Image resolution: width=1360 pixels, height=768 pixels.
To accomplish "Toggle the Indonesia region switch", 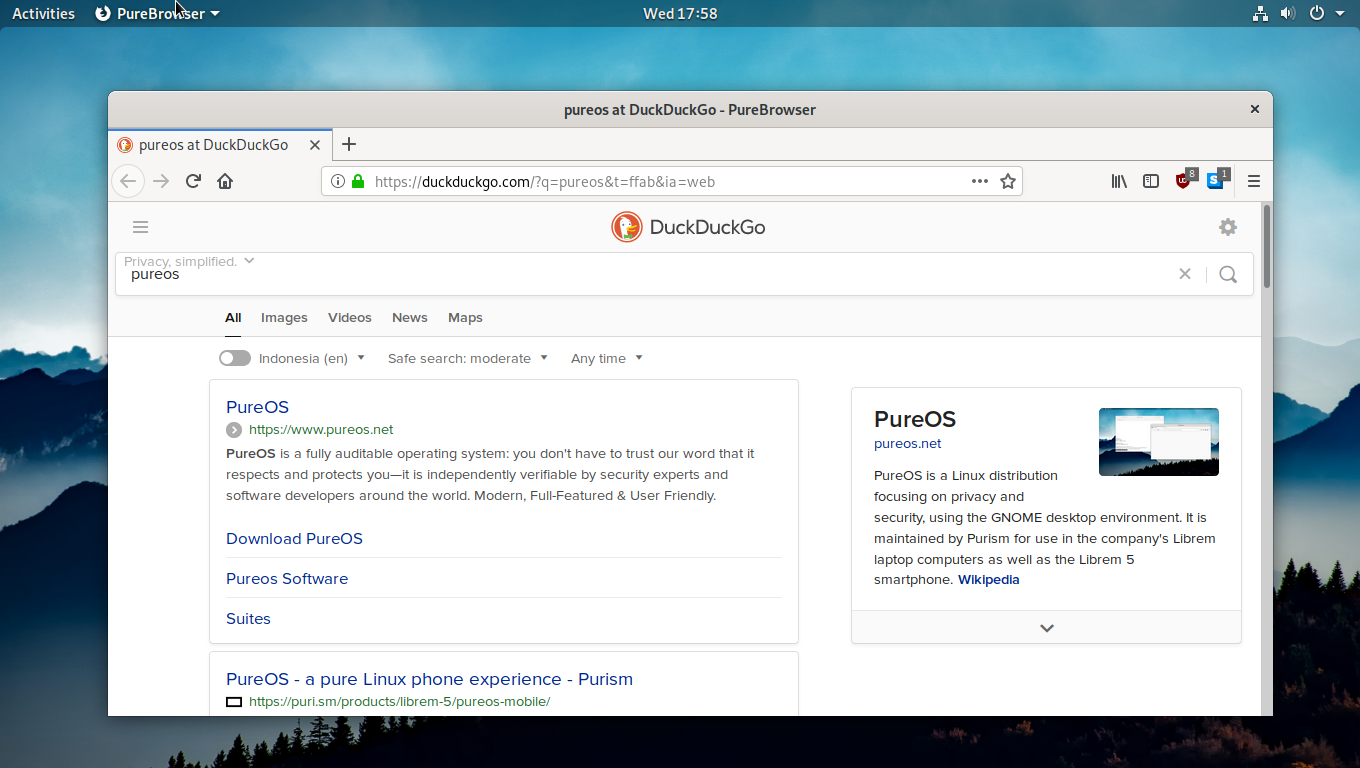I will click(235, 358).
